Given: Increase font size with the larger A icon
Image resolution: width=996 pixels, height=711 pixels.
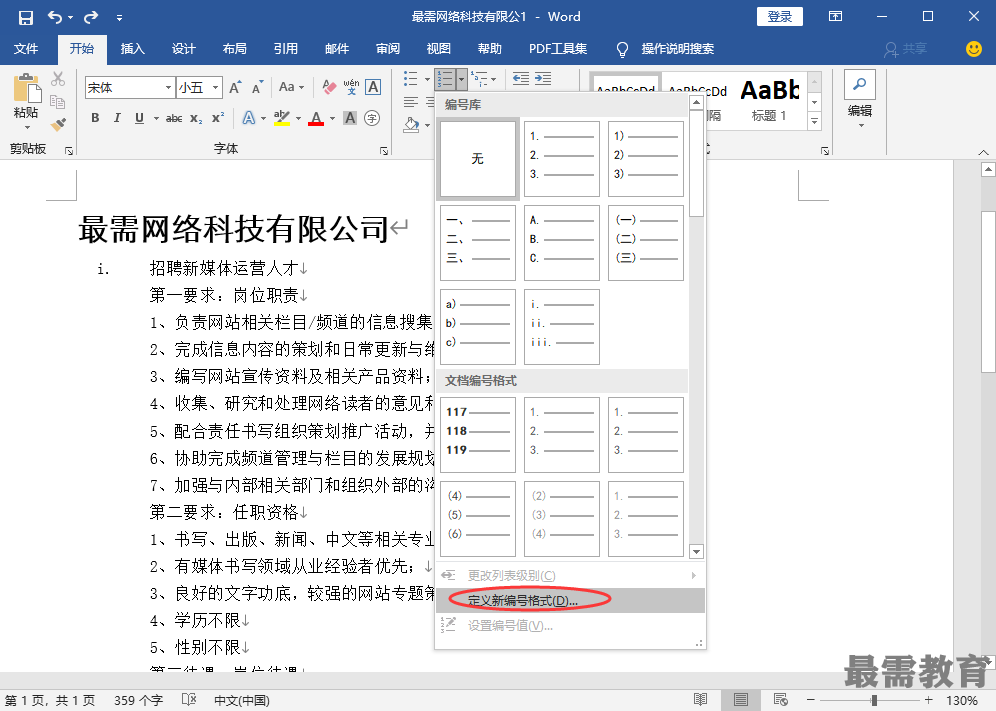Looking at the screenshot, I should click(x=235, y=87).
